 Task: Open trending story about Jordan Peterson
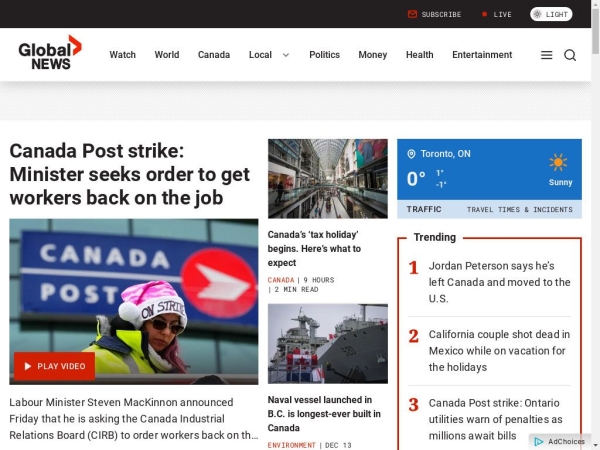(499, 282)
